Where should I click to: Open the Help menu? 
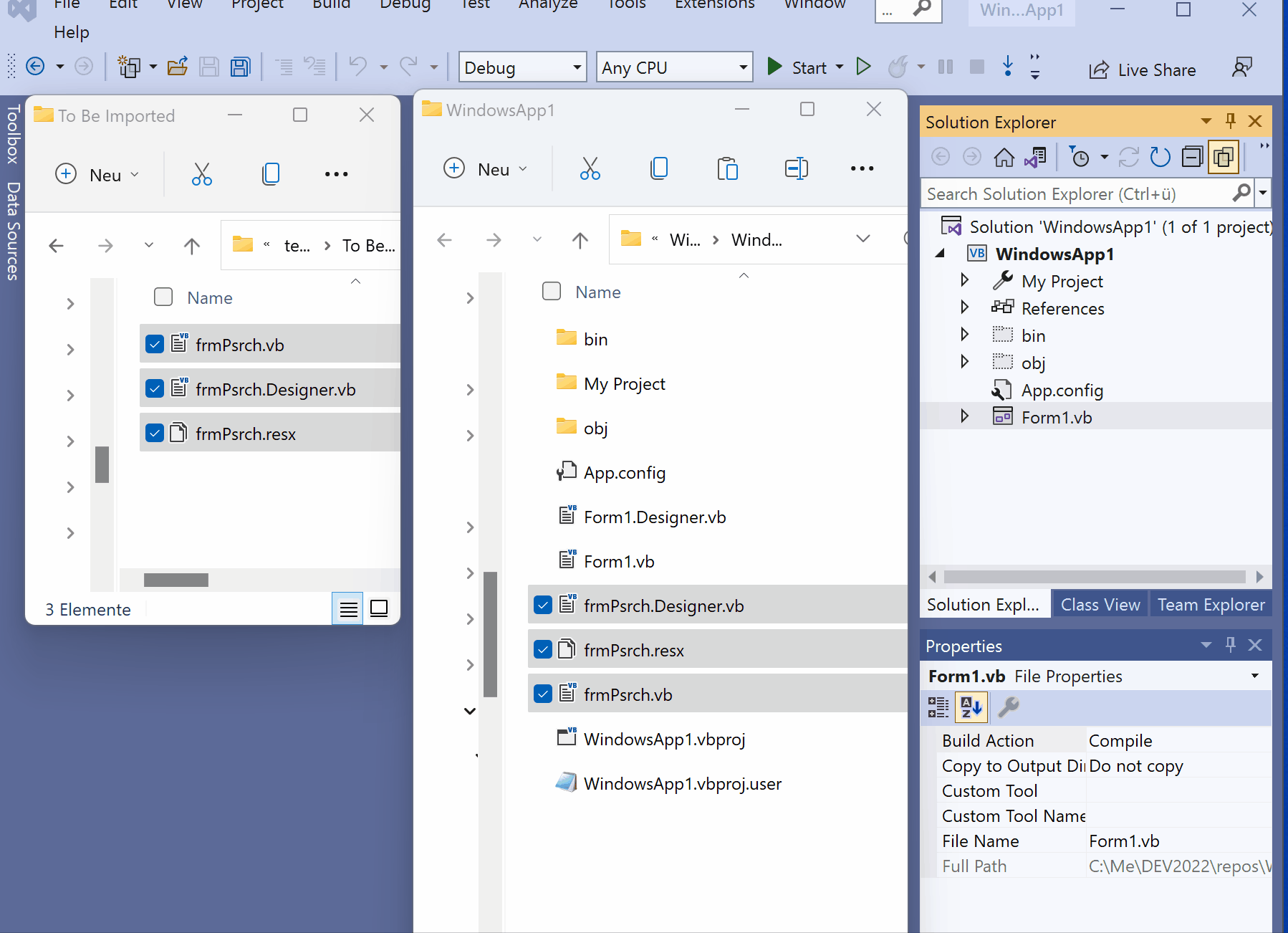pos(72,32)
